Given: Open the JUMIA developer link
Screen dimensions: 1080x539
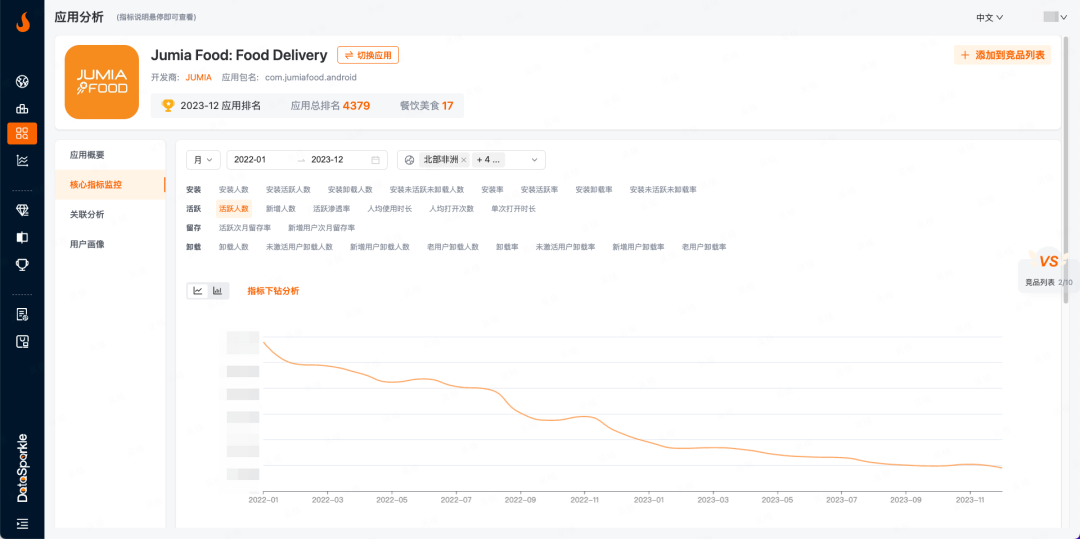Looking at the screenshot, I should click(198, 78).
